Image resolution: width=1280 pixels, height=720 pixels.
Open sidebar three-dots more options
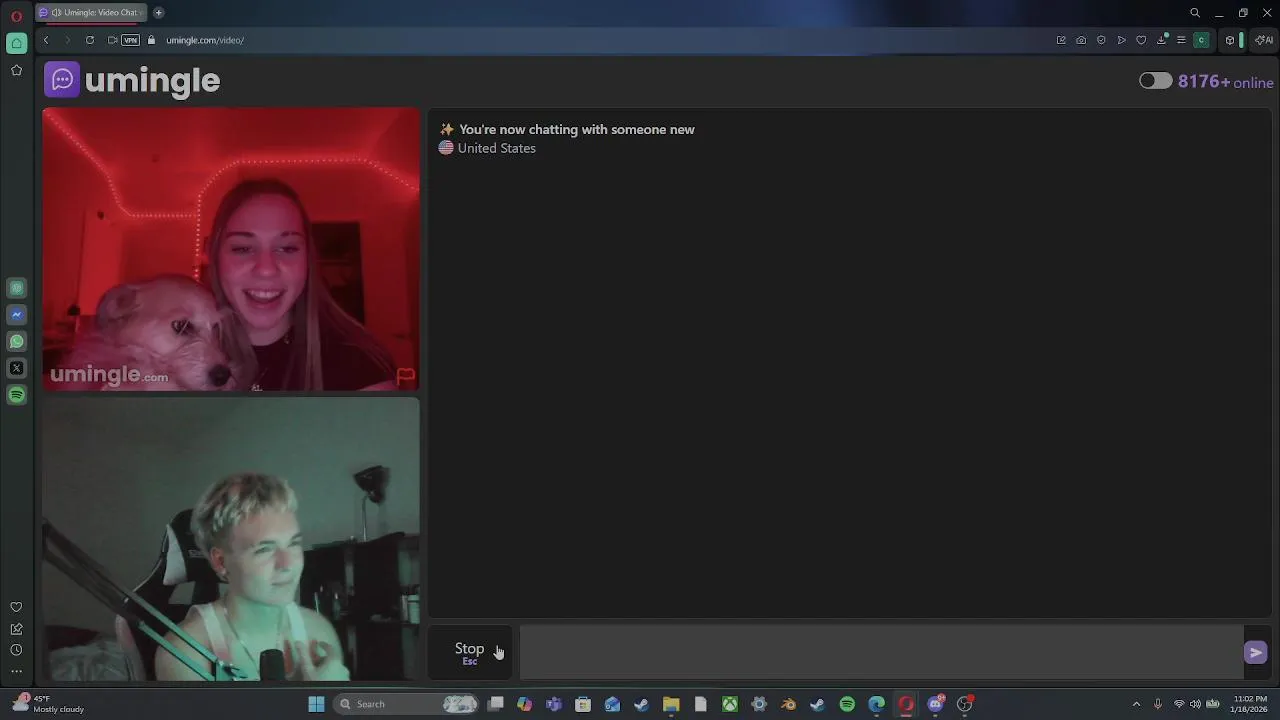[x=16, y=671]
